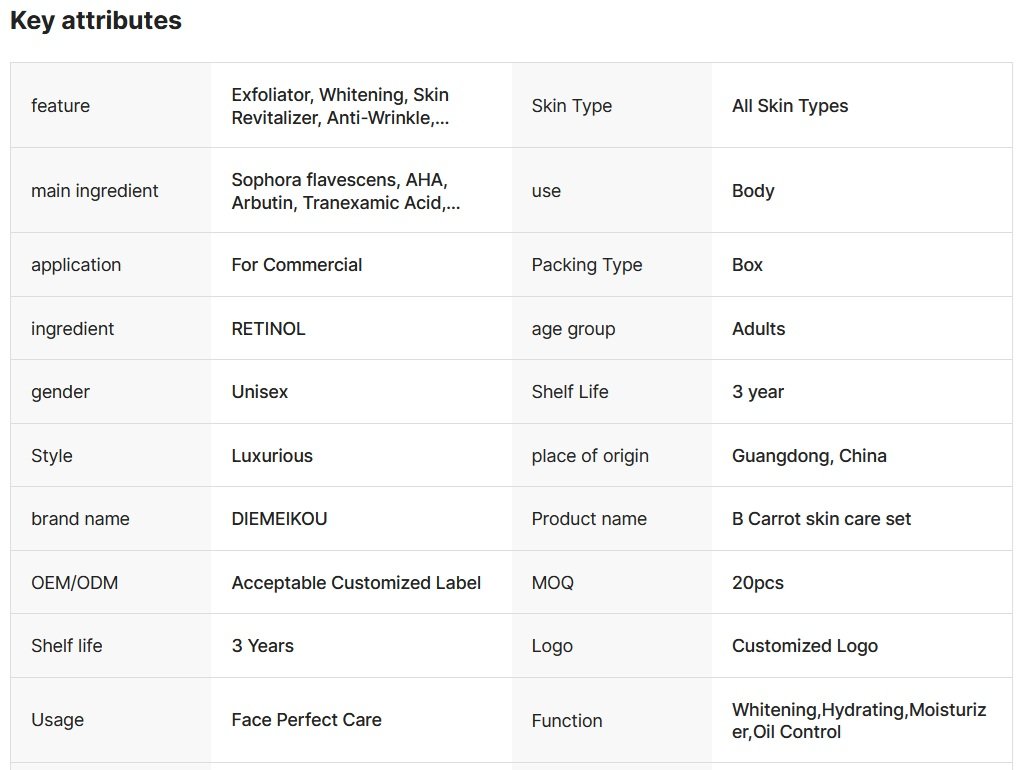This screenshot has width=1022, height=770.
Task: Click 'Guangdong, China' place of origin
Action: (x=809, y=456)
